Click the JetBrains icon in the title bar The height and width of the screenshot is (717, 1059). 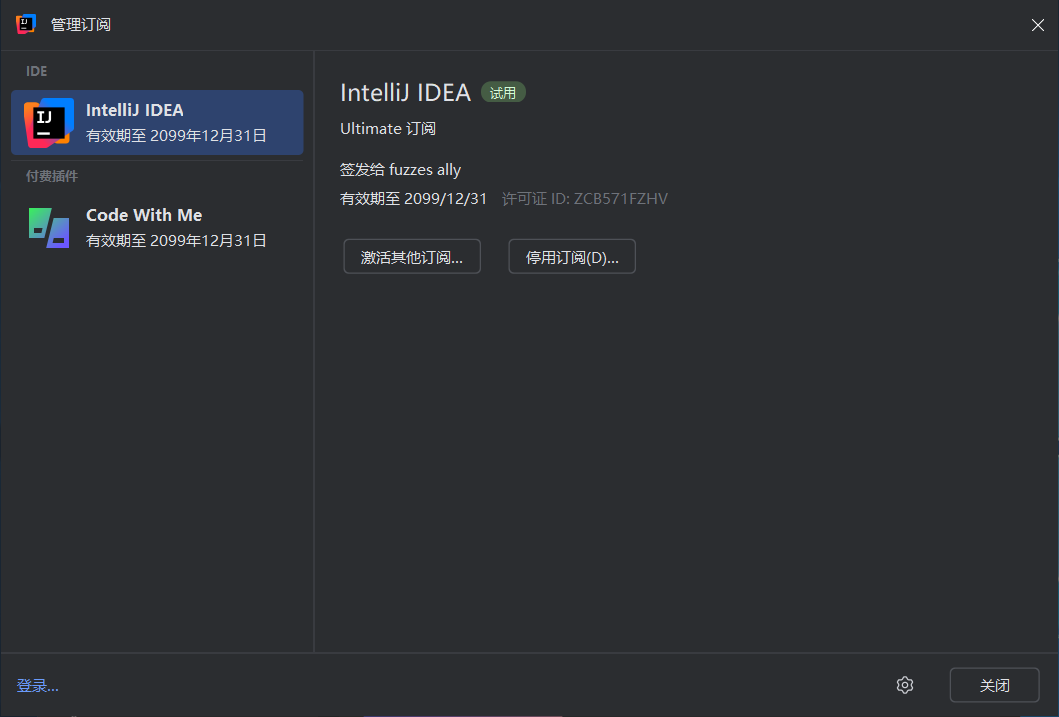click(x=26, y=24)
